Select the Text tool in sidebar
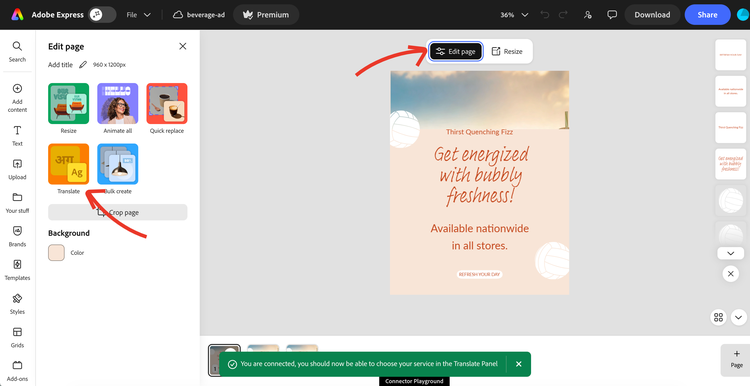The width and height of the screenshot is (750, 386). (x=17, y=136)
